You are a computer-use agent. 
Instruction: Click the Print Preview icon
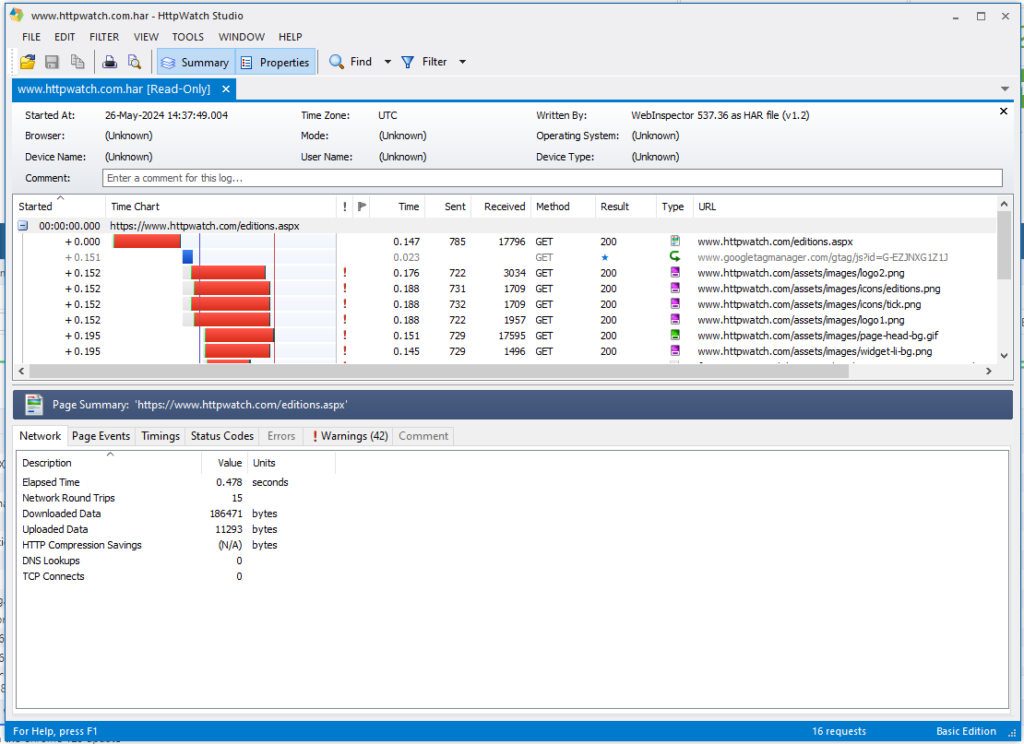[135, 62]
